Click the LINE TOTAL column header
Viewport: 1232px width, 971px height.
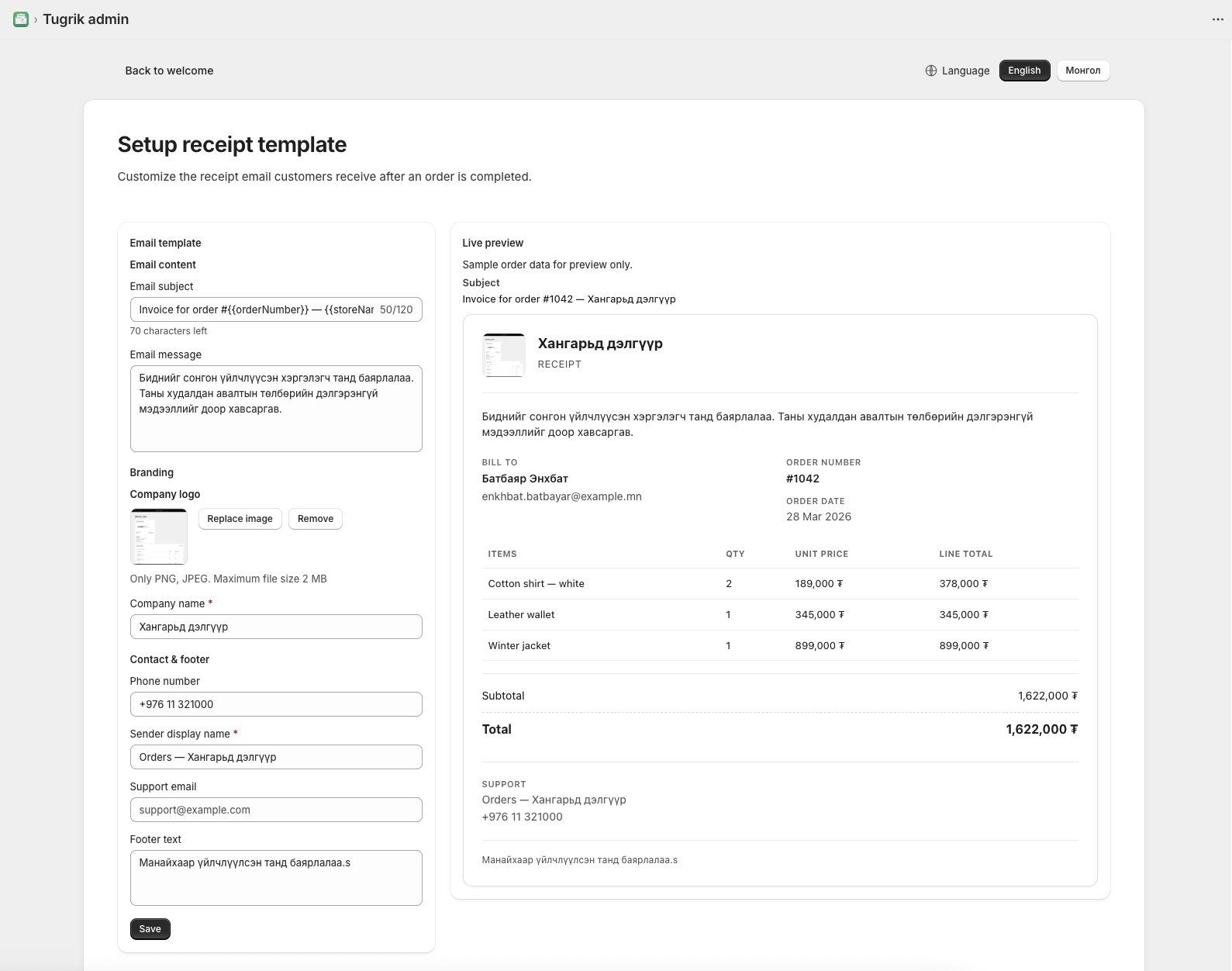click(x=965, y=554)
